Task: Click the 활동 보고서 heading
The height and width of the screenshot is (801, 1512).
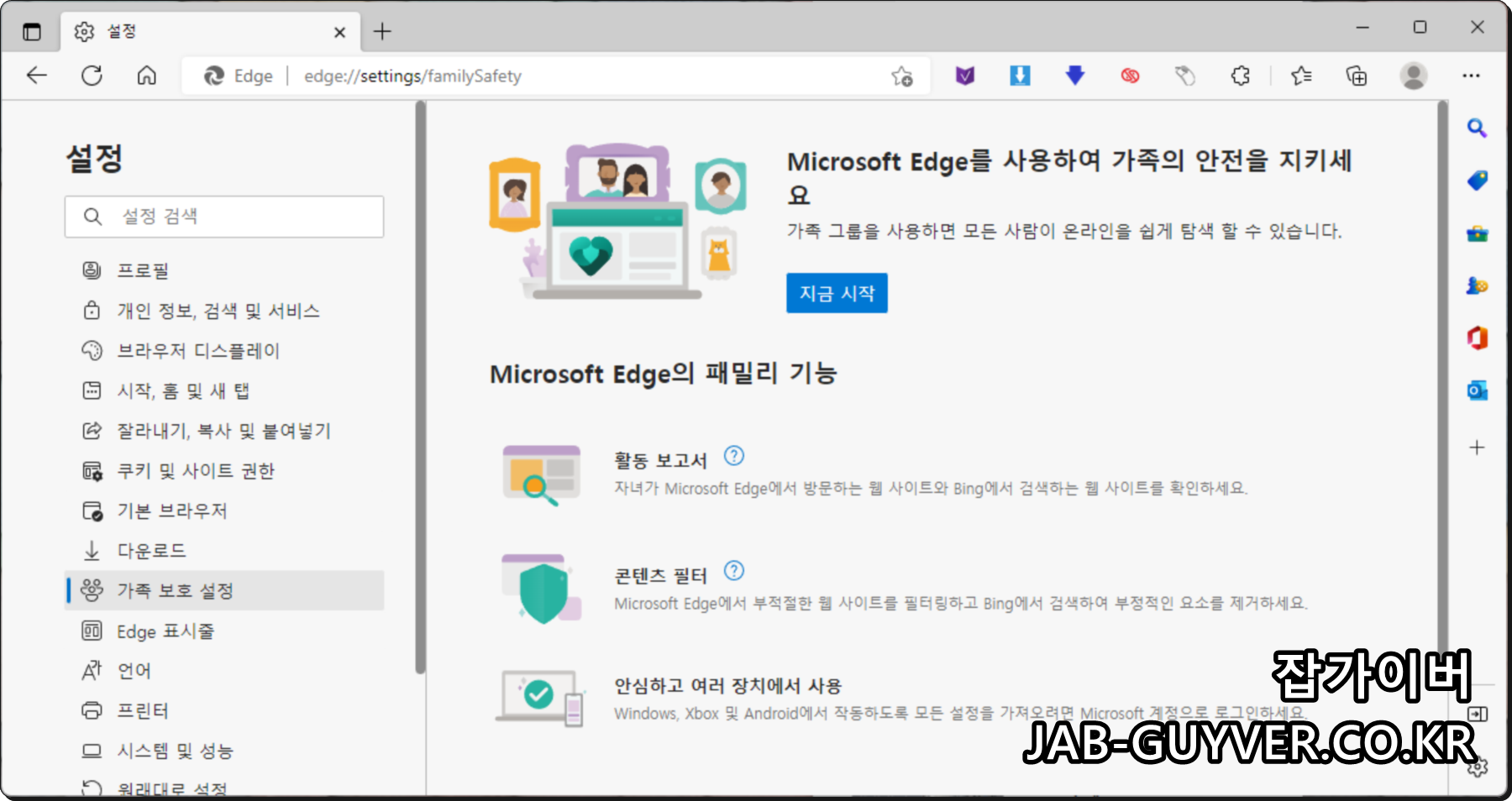Action: 660,460
